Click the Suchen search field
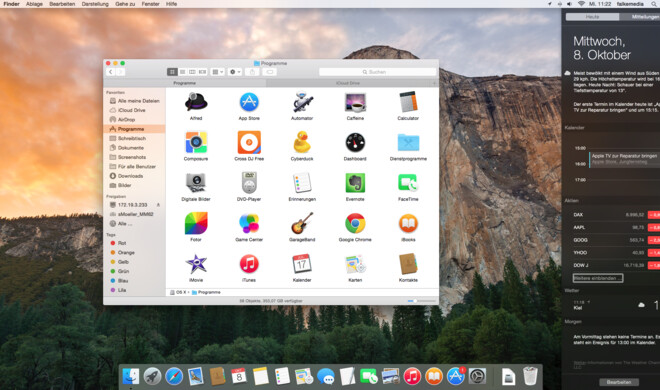Screen dimensions: 660x390 pyautogui.click(x=377, y=72)
